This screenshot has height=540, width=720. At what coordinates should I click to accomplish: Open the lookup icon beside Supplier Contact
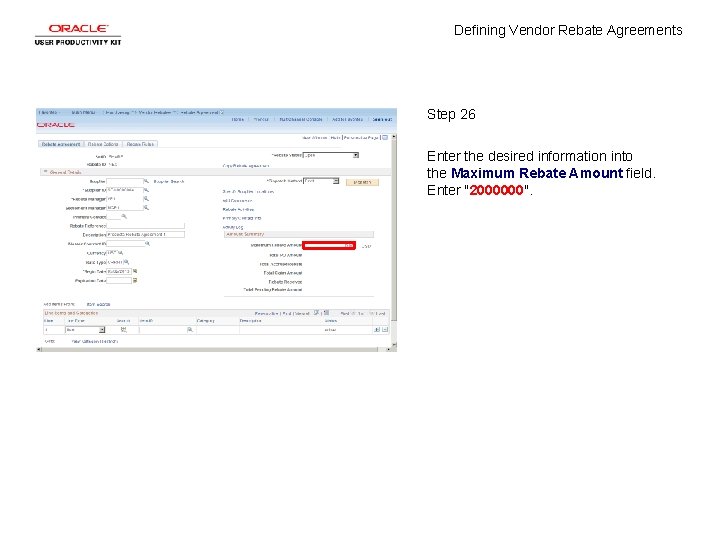(124, 216)
